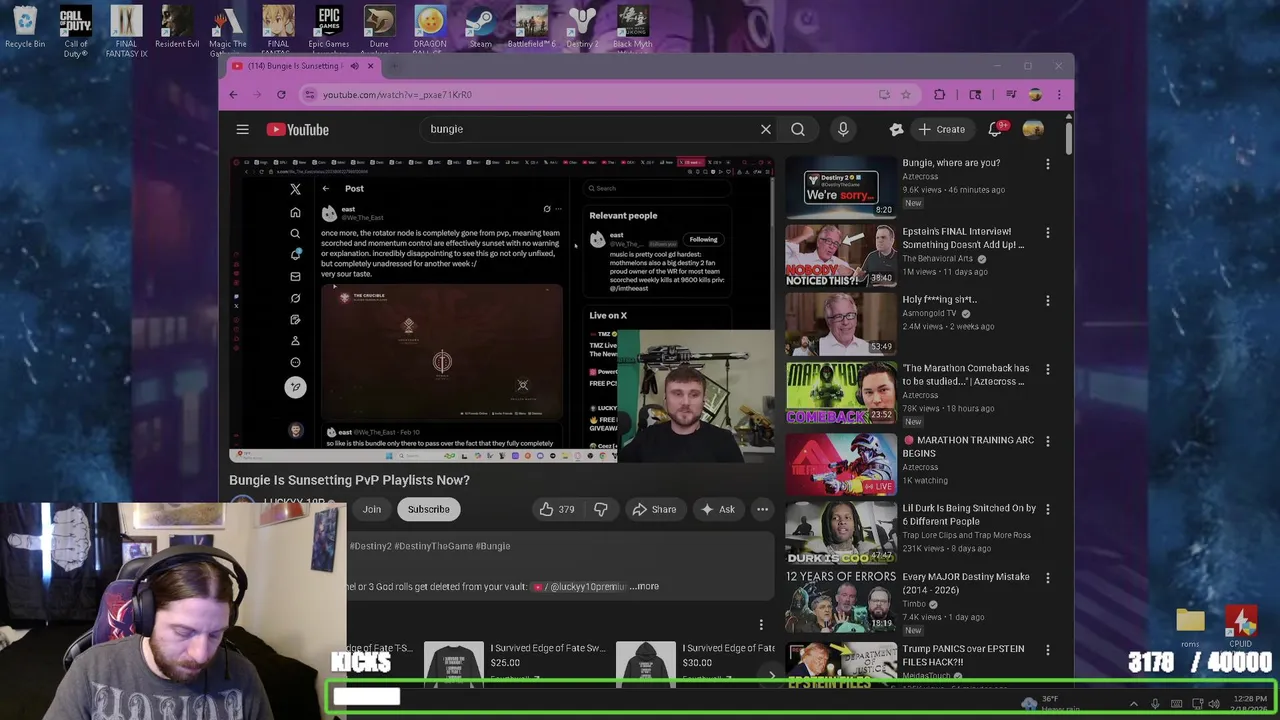
Task: Open options for Epstein's FINAL Interview video
Action: pyautogui.click(x=1048, y=233)
